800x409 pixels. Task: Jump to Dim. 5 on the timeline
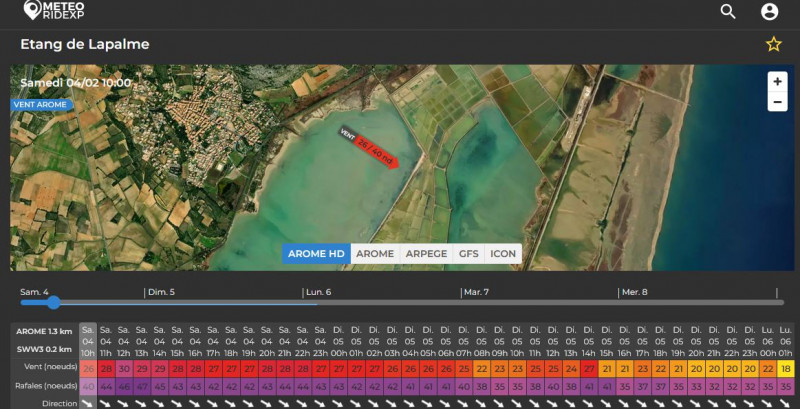click(x=161, y=292)
